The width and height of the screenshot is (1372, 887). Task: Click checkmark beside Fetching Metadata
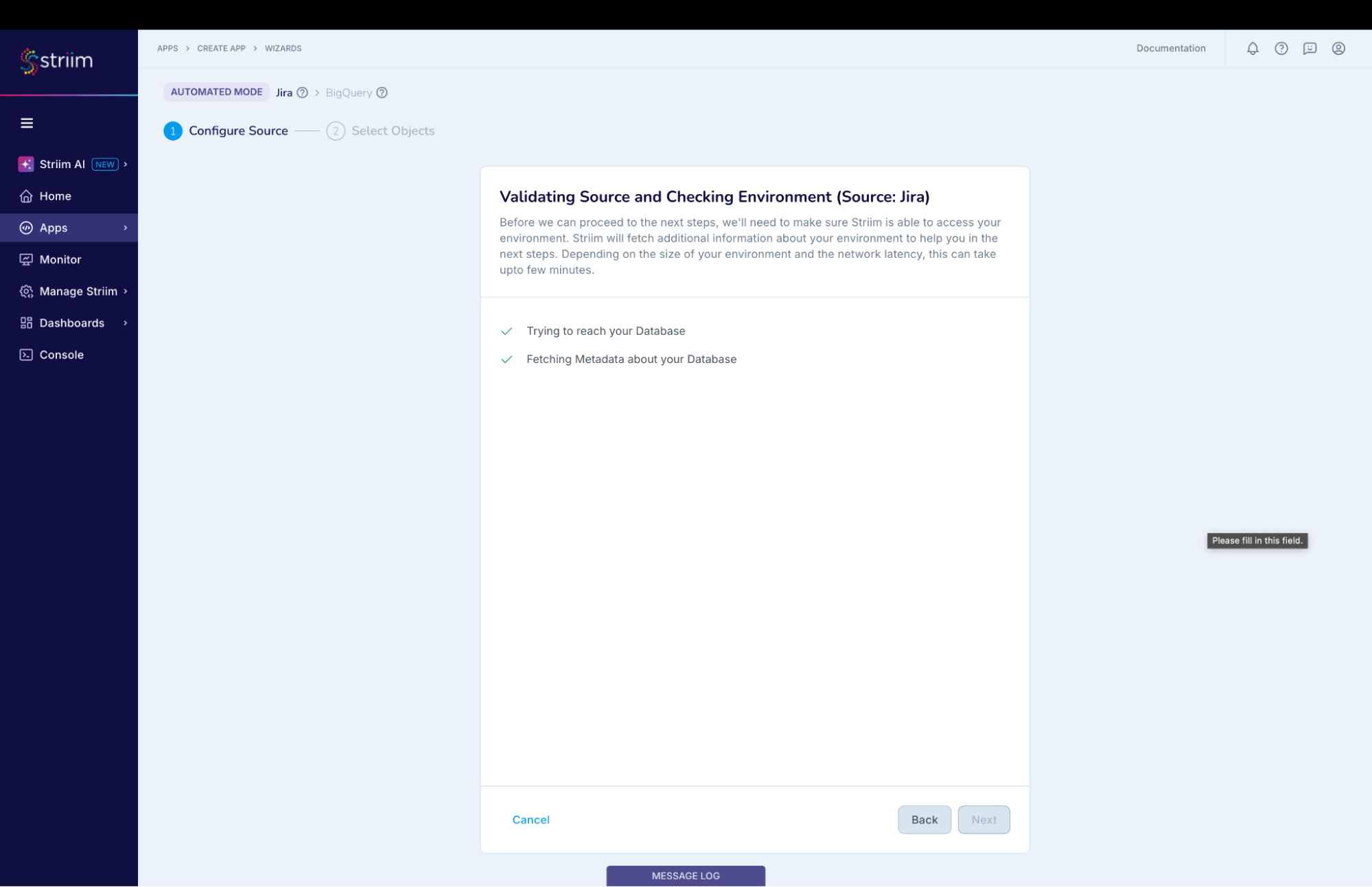(x=507, y=359)
